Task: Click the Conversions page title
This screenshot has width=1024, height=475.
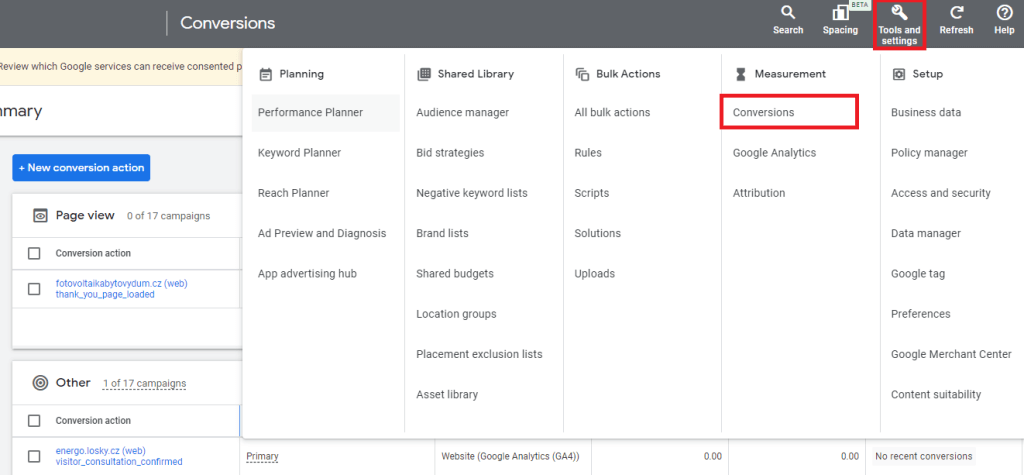Action: (227, 23)
